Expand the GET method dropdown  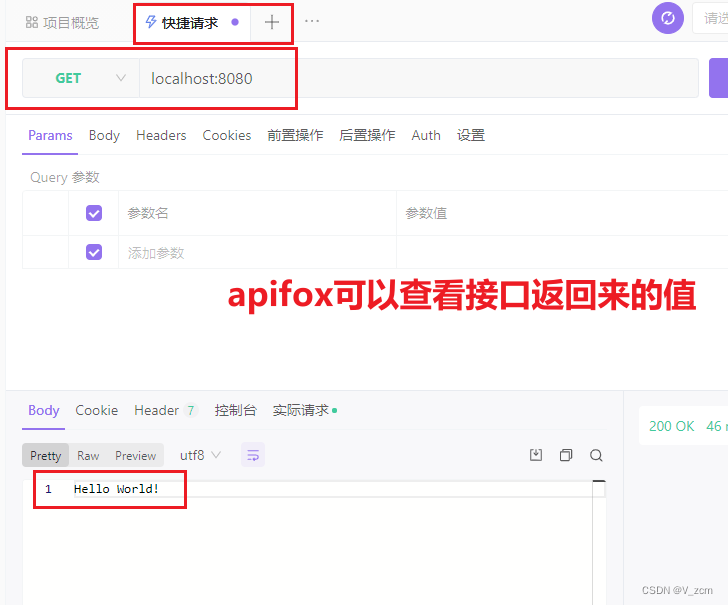[x=81, y=78]
